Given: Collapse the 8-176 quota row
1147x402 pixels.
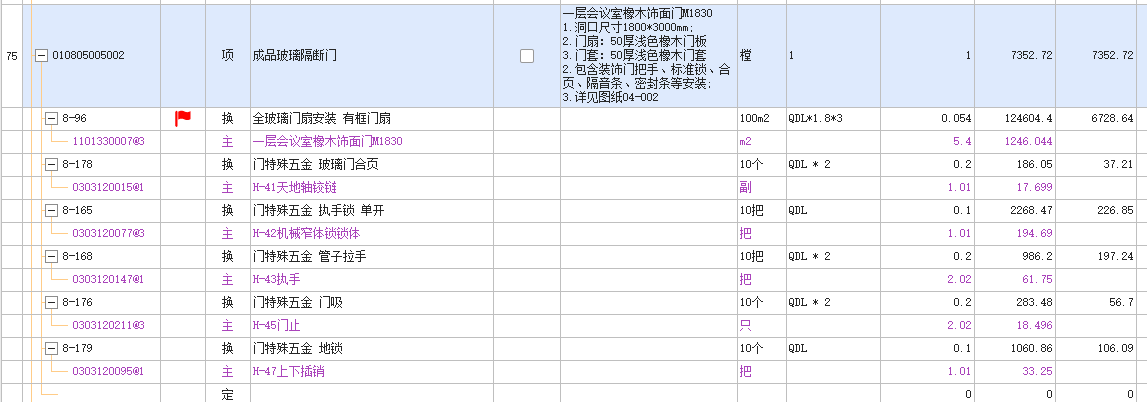Looking at the screenshot, I should coord(52,303).
